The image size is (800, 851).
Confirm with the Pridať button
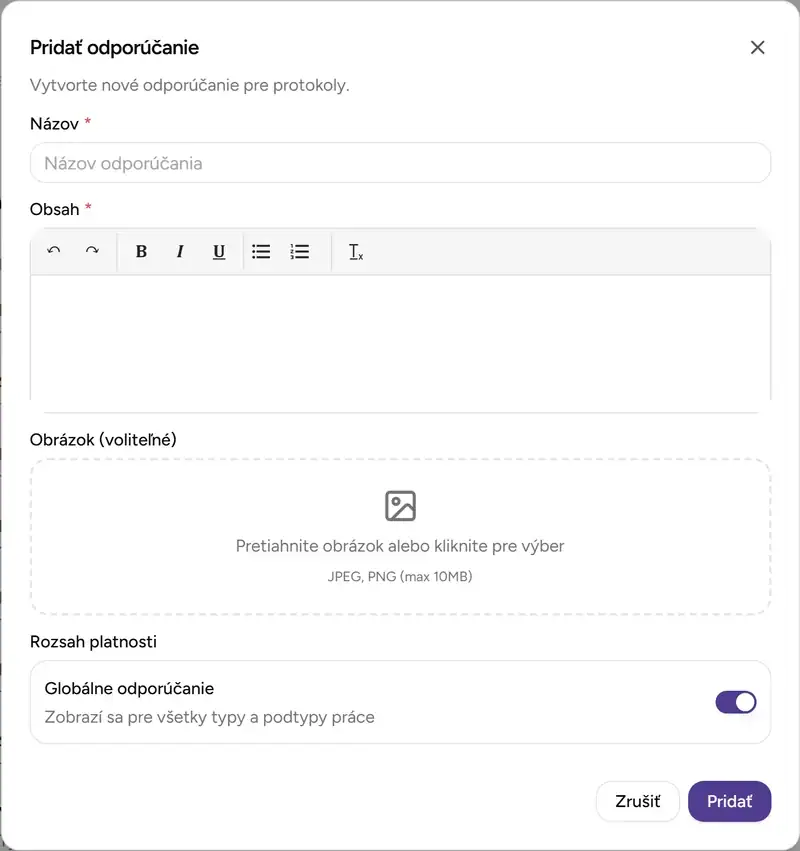tap(729, 801)
